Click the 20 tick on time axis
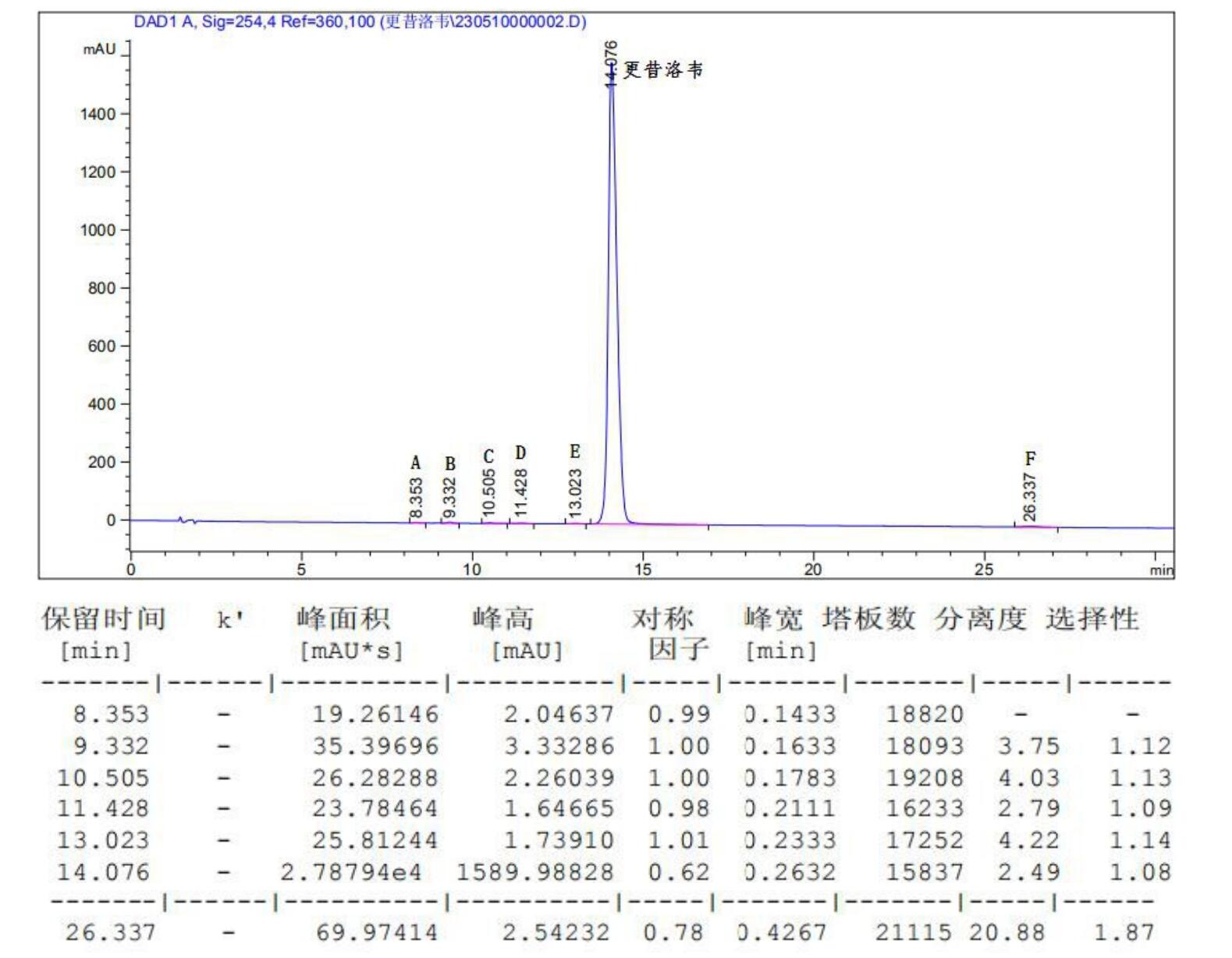The height and width of the screenshot is (958, 1232). point(813,569)
